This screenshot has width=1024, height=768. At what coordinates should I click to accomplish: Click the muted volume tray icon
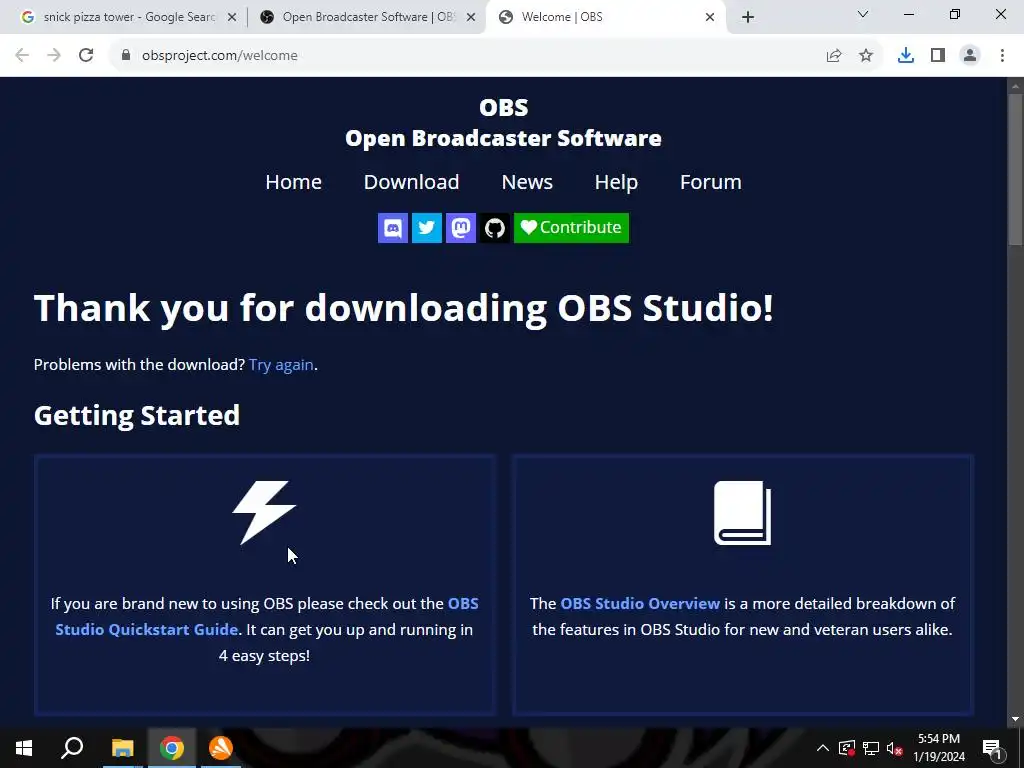coord(895,748)
